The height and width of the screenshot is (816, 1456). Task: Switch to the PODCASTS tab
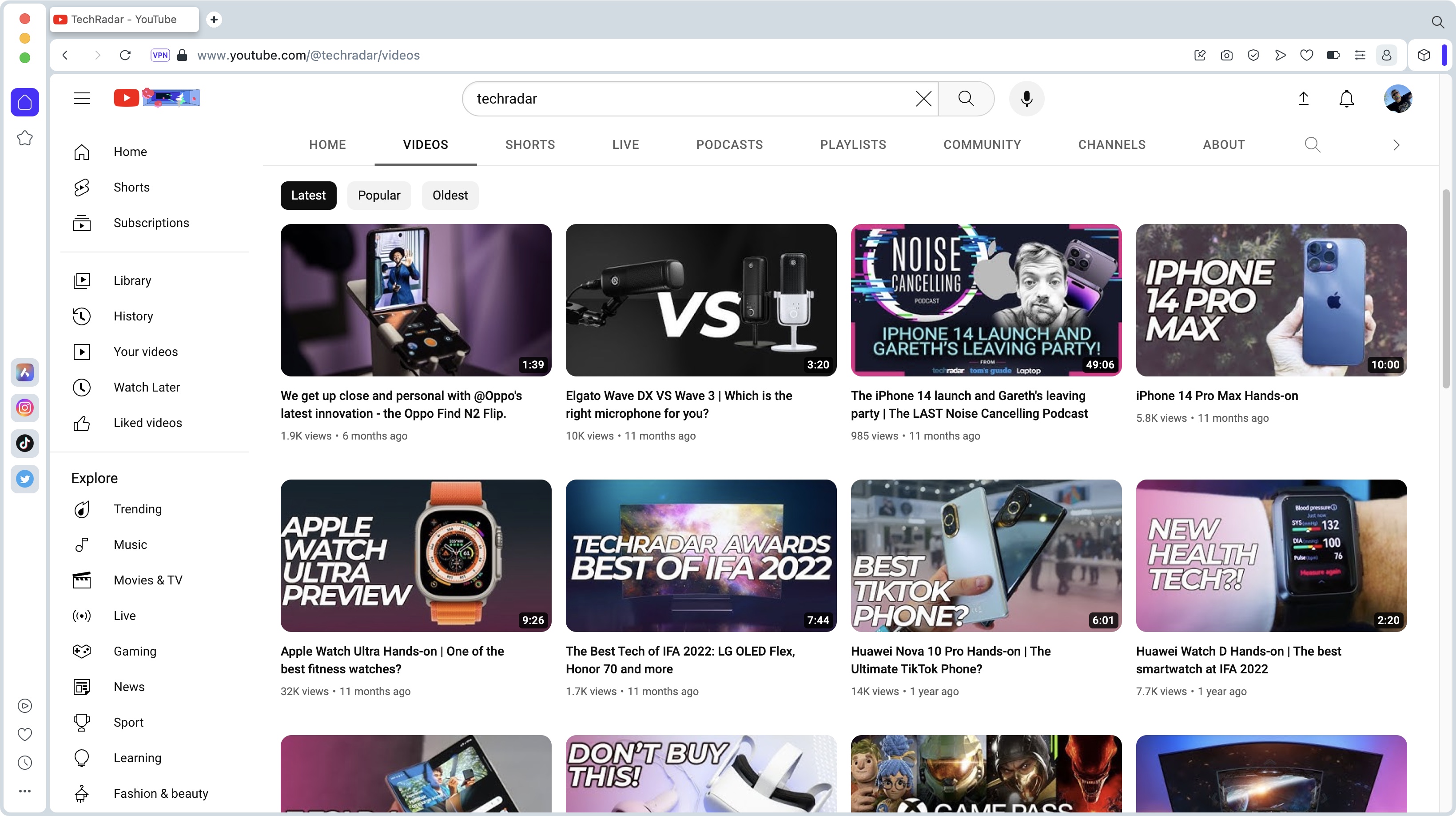click(729, 145)
